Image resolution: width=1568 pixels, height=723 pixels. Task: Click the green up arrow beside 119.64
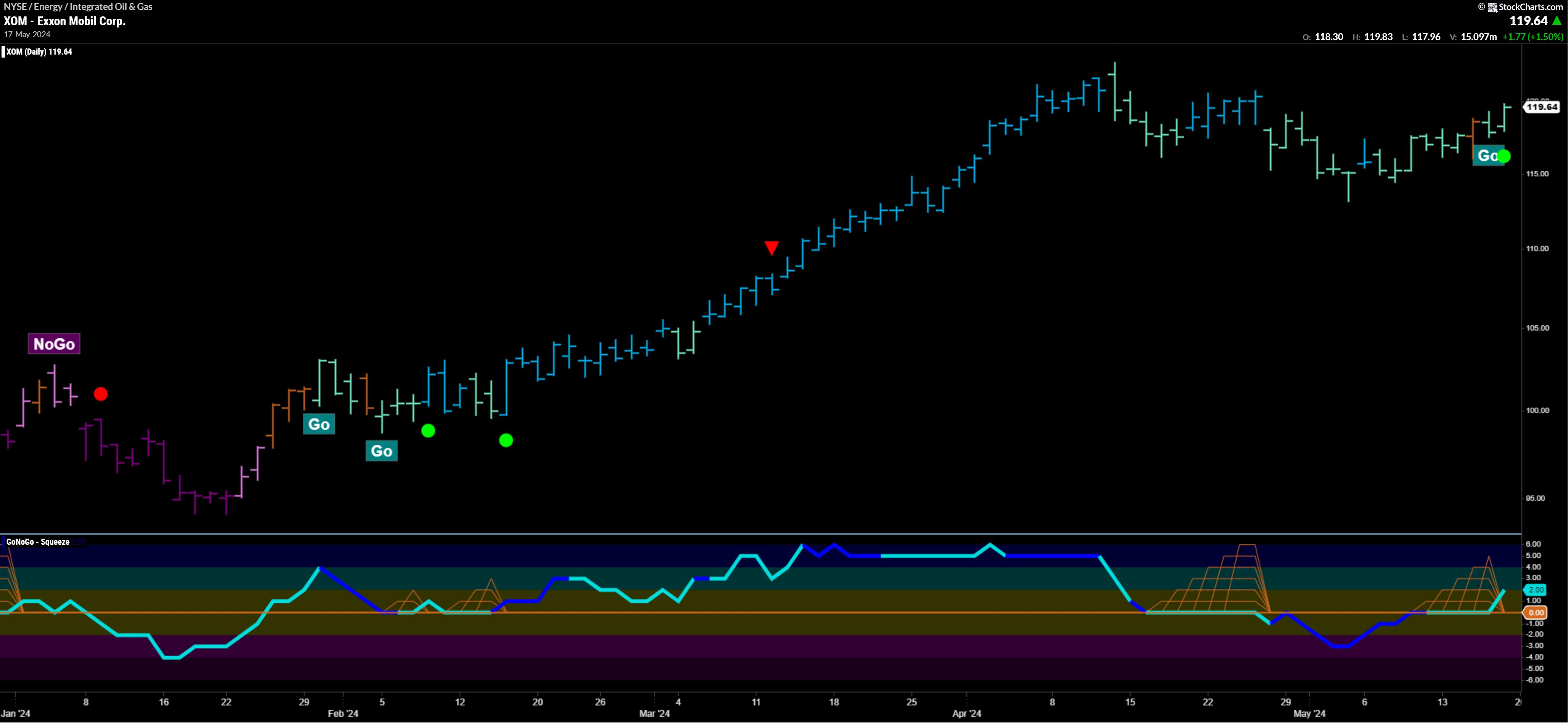tap(1557, 21)
